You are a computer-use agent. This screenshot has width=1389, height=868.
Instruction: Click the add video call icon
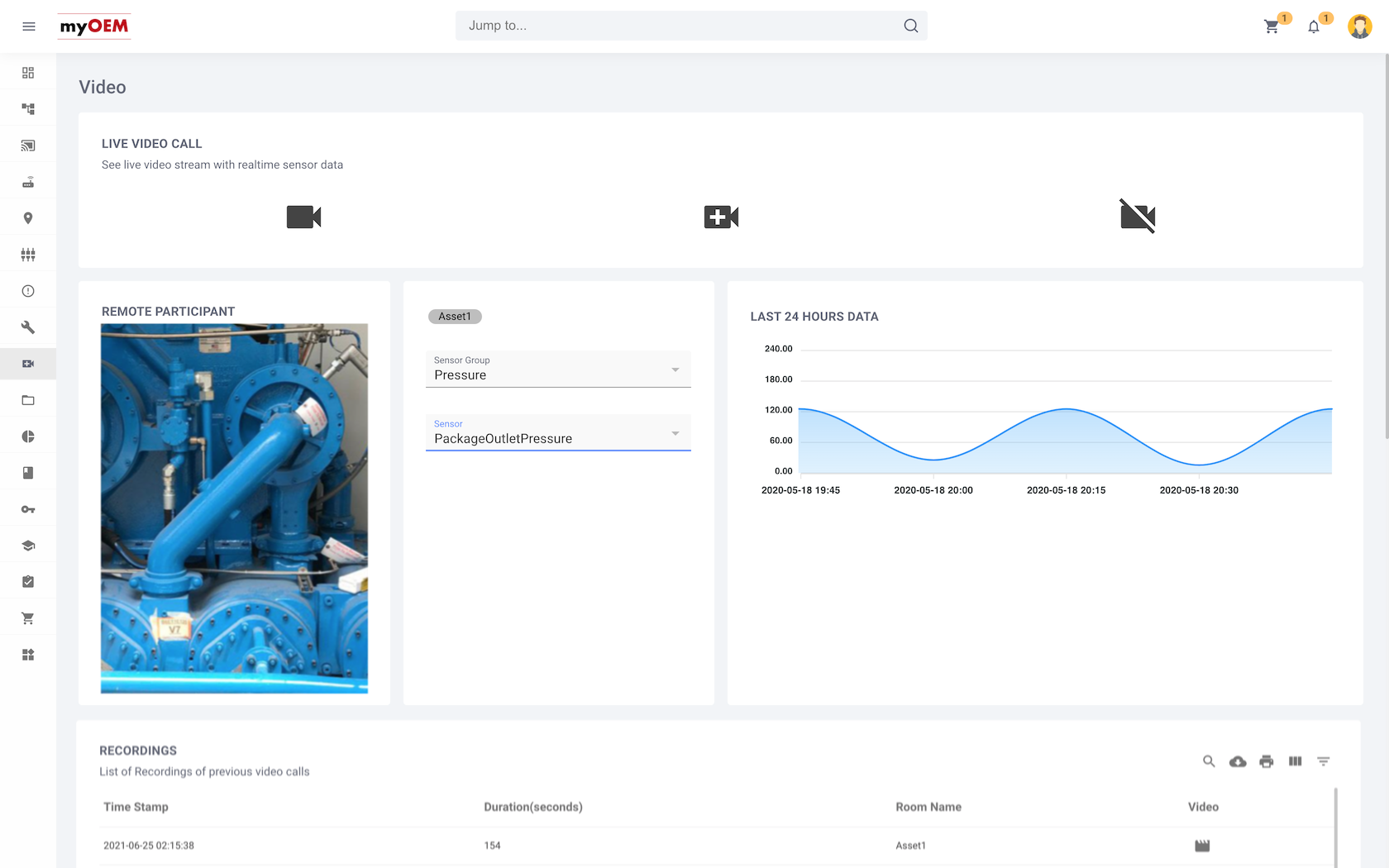[x=721, y=217]
